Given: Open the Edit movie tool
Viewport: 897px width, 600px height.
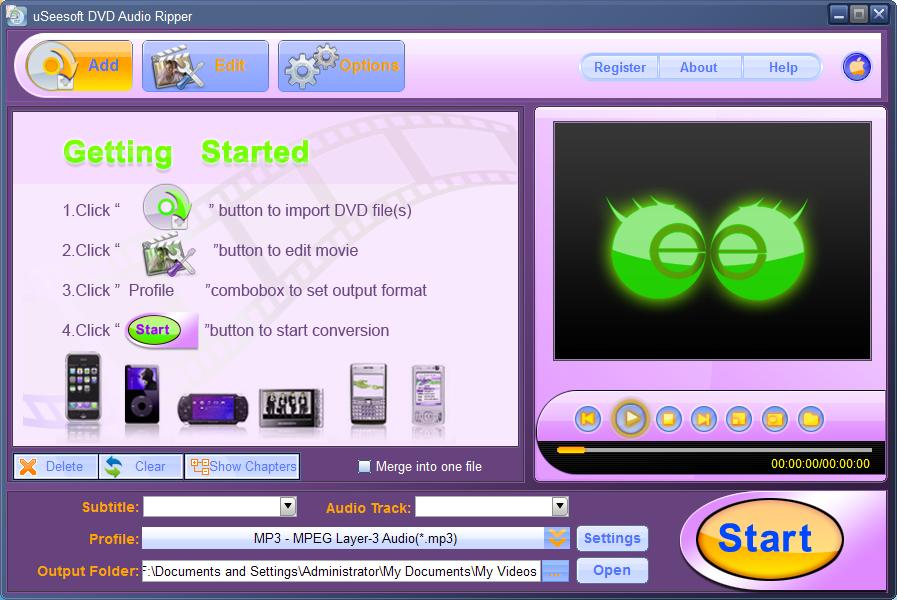Looking at the screenshot, I should 205,66.
